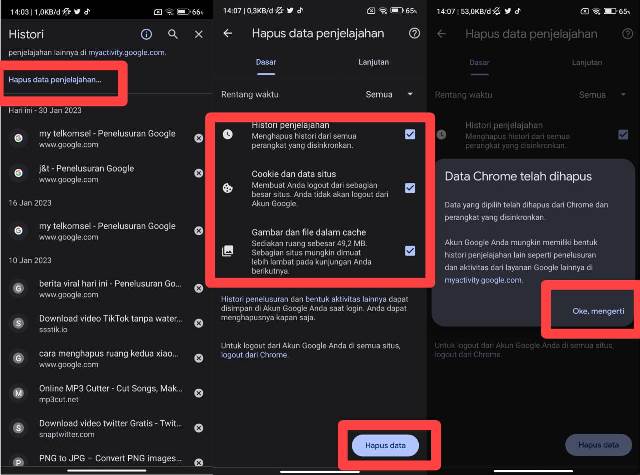Tap the S favicon of the snaptwitter.com entry

pos(18,428)
